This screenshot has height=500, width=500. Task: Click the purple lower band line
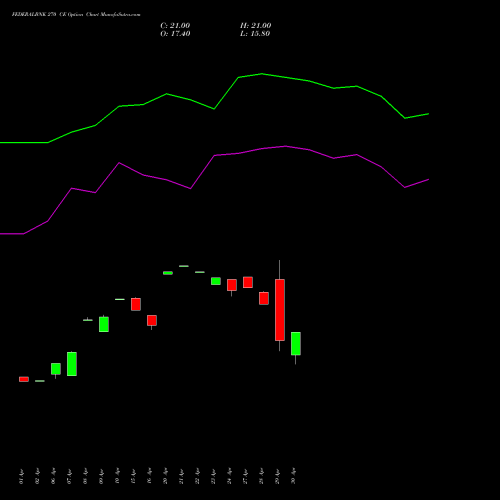point(214,155)
